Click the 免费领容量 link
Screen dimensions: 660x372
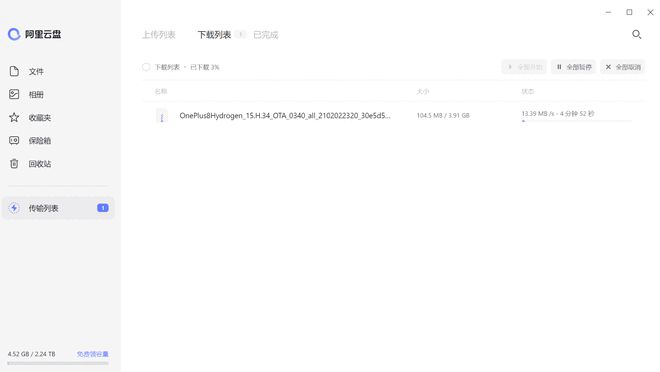pos(93,354)
